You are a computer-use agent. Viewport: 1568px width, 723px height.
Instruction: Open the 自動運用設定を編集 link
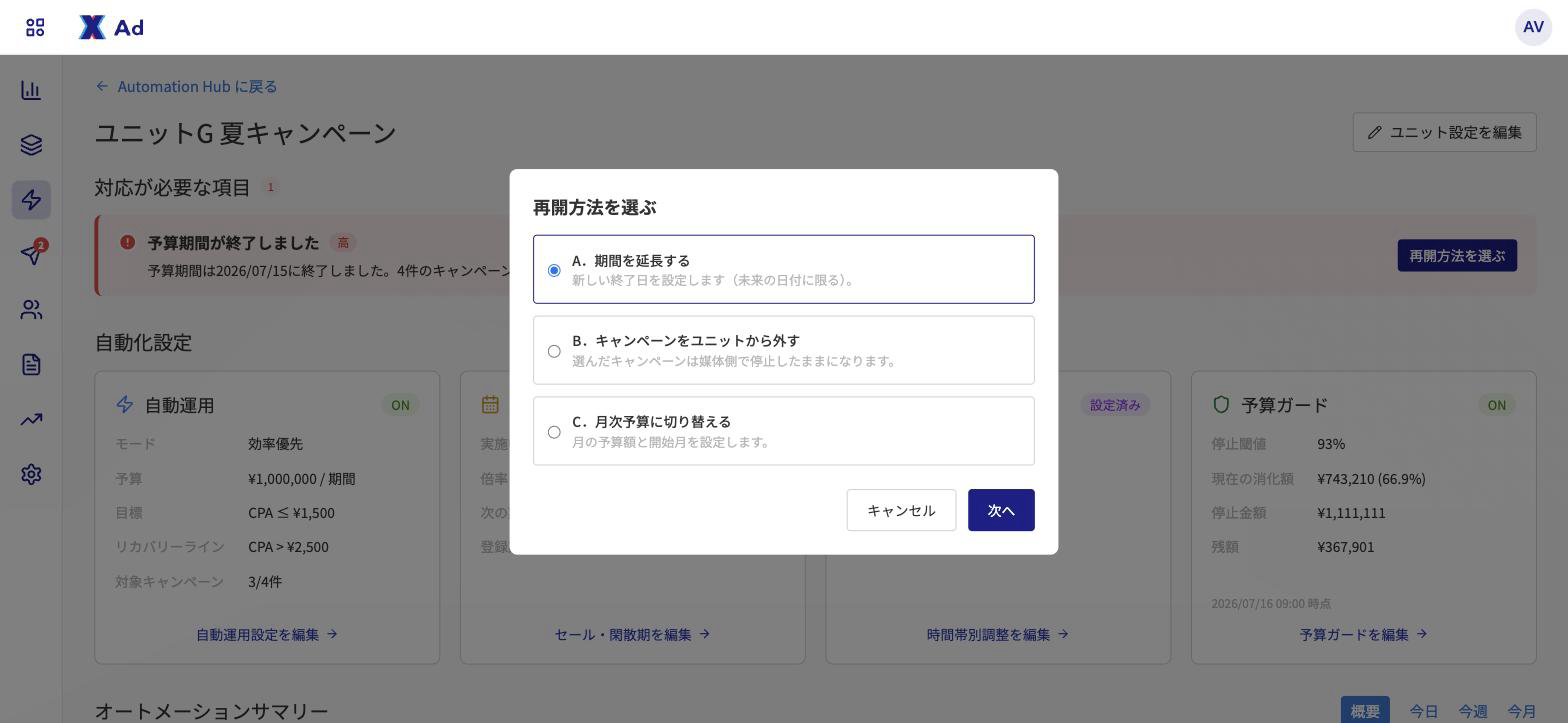coord(267,634)
